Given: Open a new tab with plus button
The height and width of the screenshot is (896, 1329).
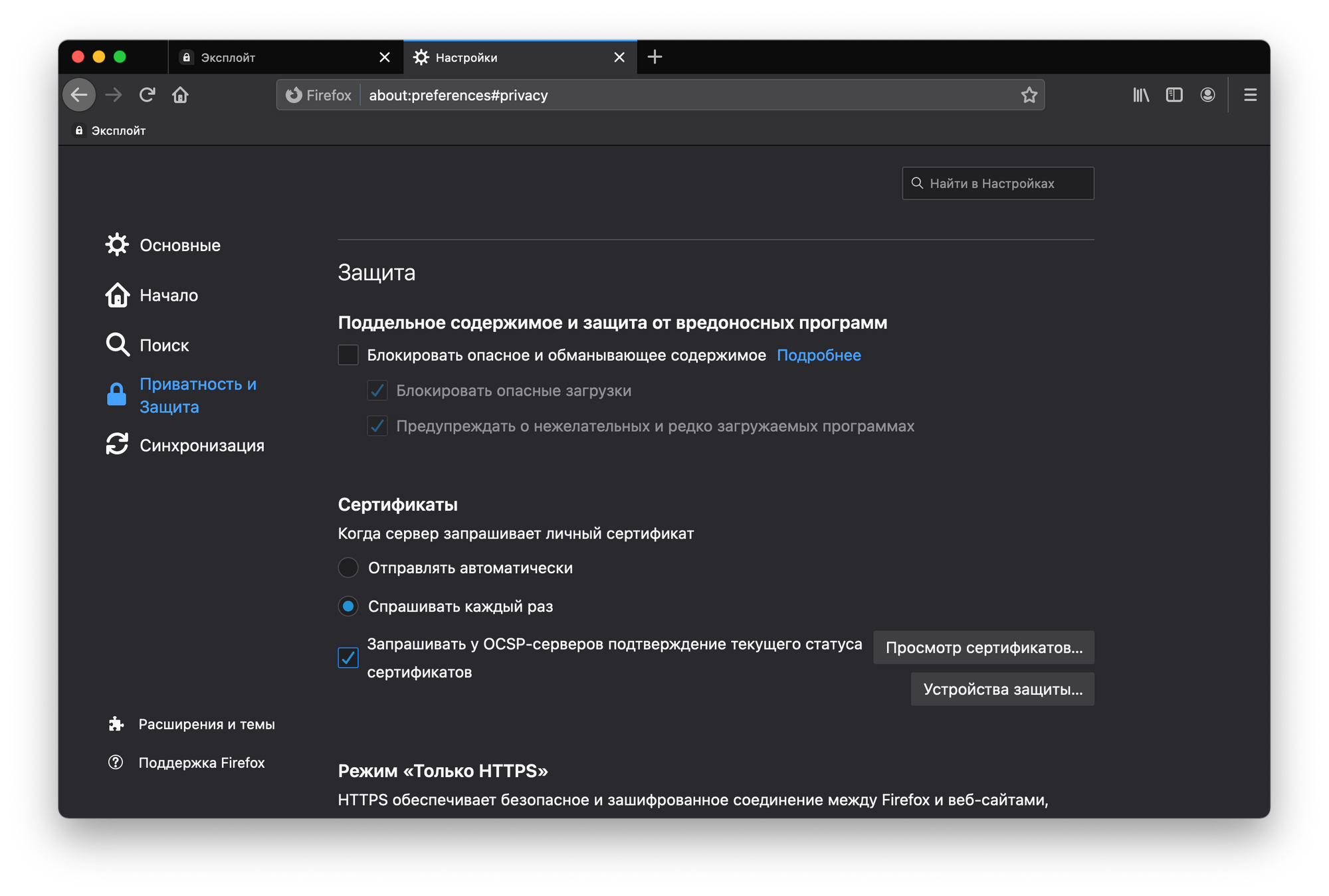Looking at the screenshot, I should (x=655, y=57).
